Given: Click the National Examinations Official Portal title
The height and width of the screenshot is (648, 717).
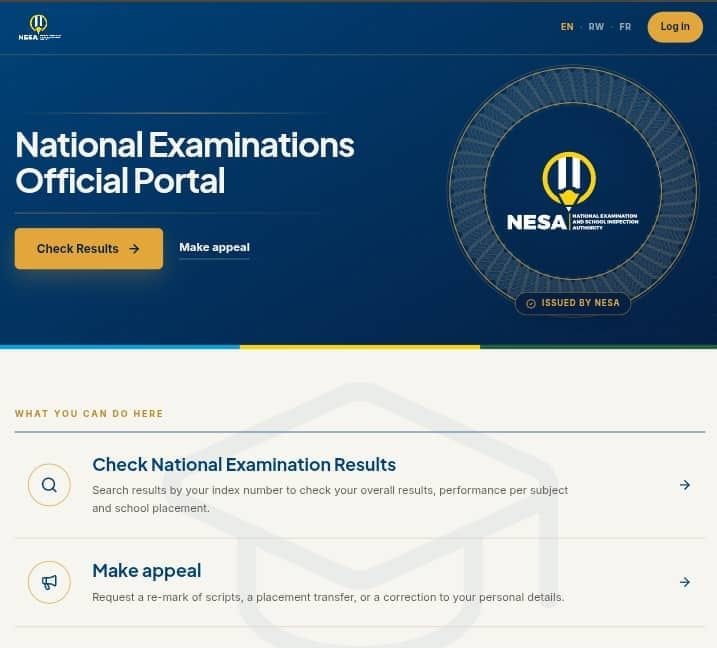Looking at the screenshot, I should click(185, 162).
